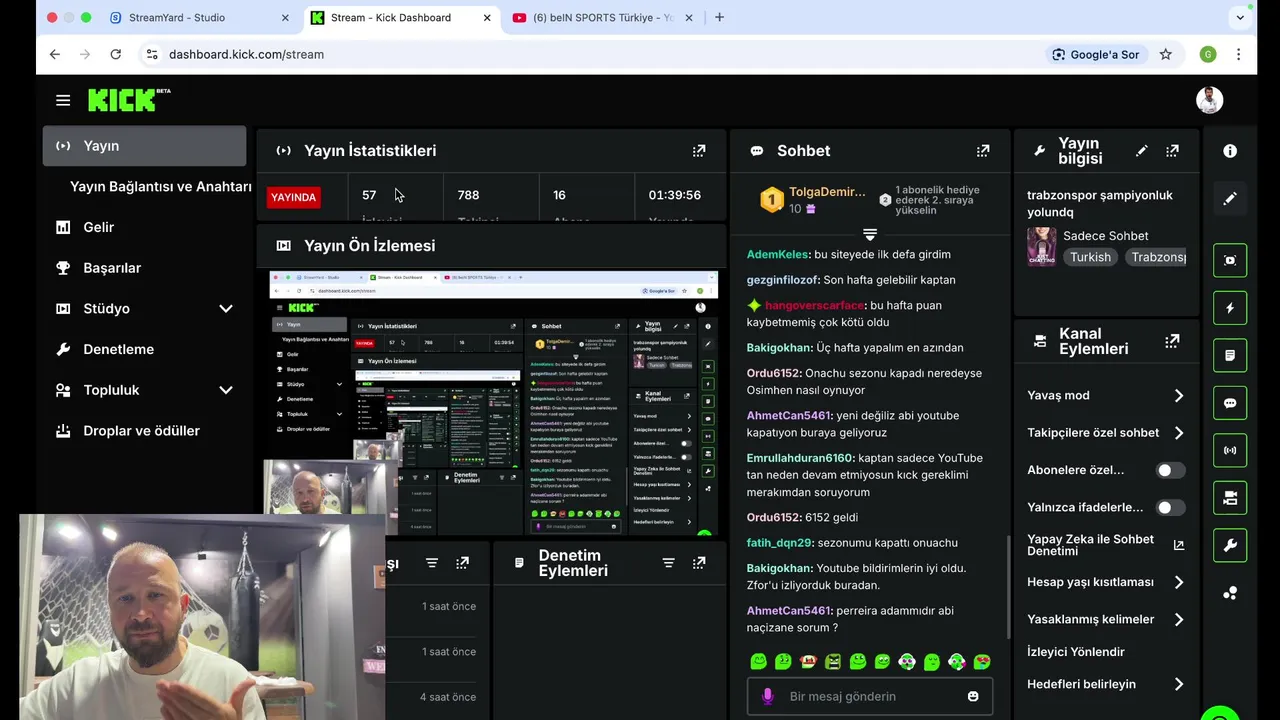The image size is (1280, 720).
Task: Click the YAYINDA live badge
Action: tap(293, 197)
